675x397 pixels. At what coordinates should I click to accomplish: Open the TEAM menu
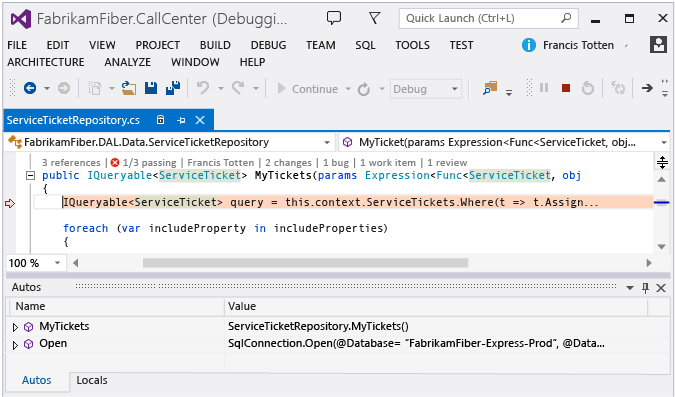coord(321,45)
